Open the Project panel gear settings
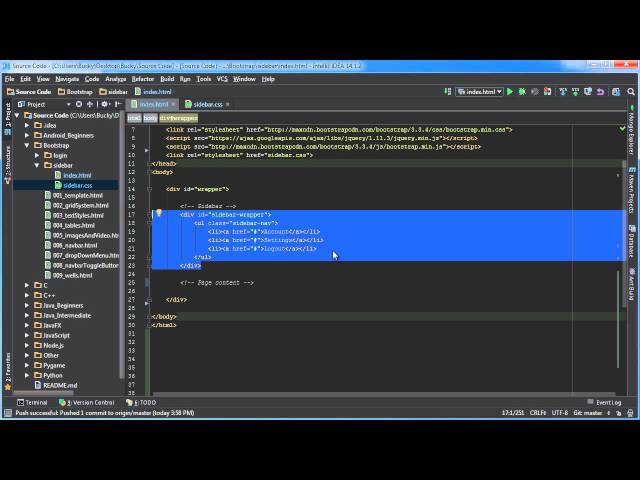Screen dimensions: 640x480 point(104,104)
